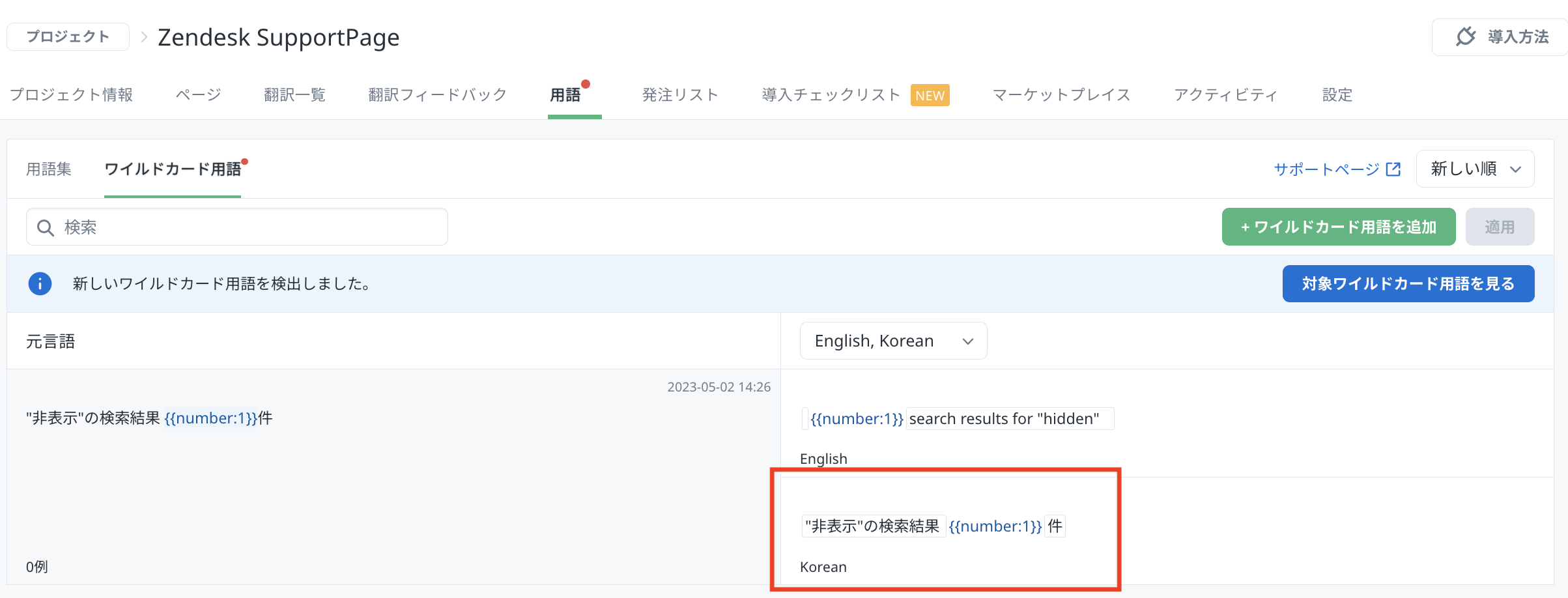
Task: Click ＋ワイルドカード用語を追加 button
Action: [x=1338, y=227]
